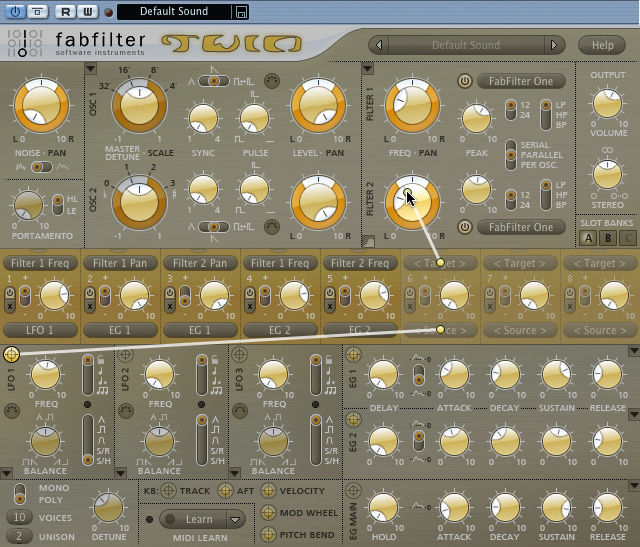Image resolution: width=640 pixels, height=547 pixels.
Task: Toggle Mono/Poly switch
Action: [19, 494]
